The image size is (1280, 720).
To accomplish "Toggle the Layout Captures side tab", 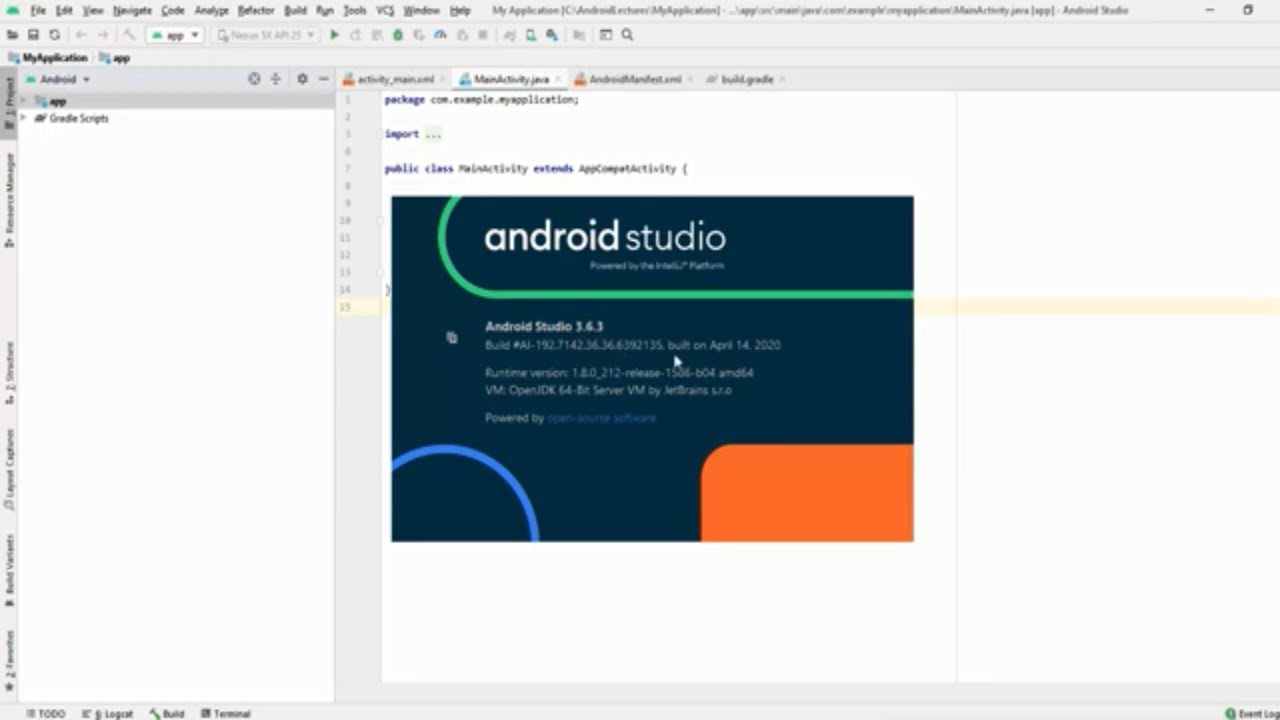I will (9, 470).
